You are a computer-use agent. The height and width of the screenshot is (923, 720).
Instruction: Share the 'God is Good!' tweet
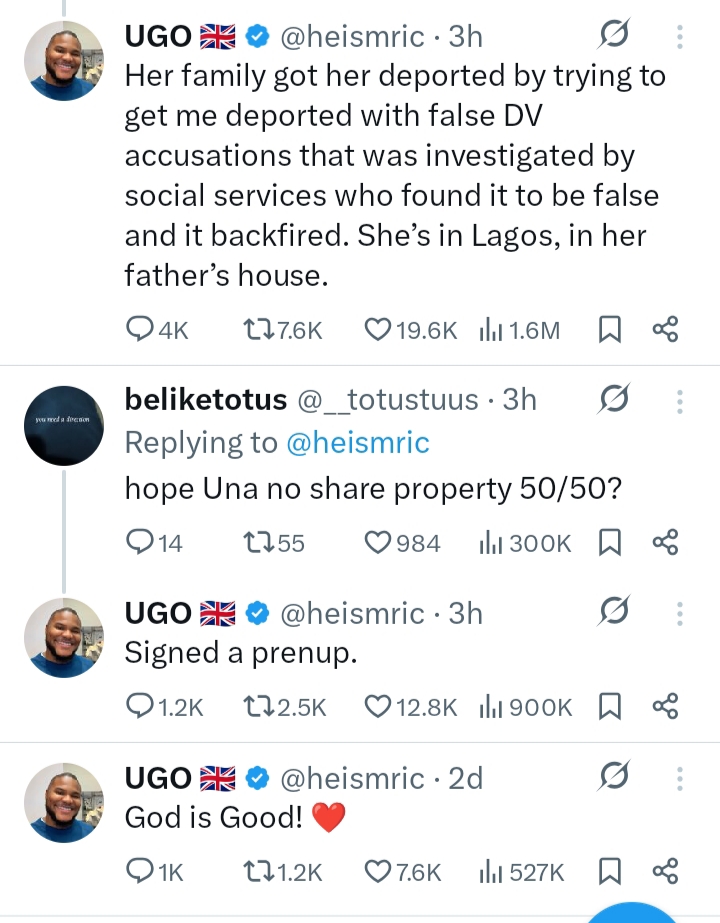coord(665,871)
